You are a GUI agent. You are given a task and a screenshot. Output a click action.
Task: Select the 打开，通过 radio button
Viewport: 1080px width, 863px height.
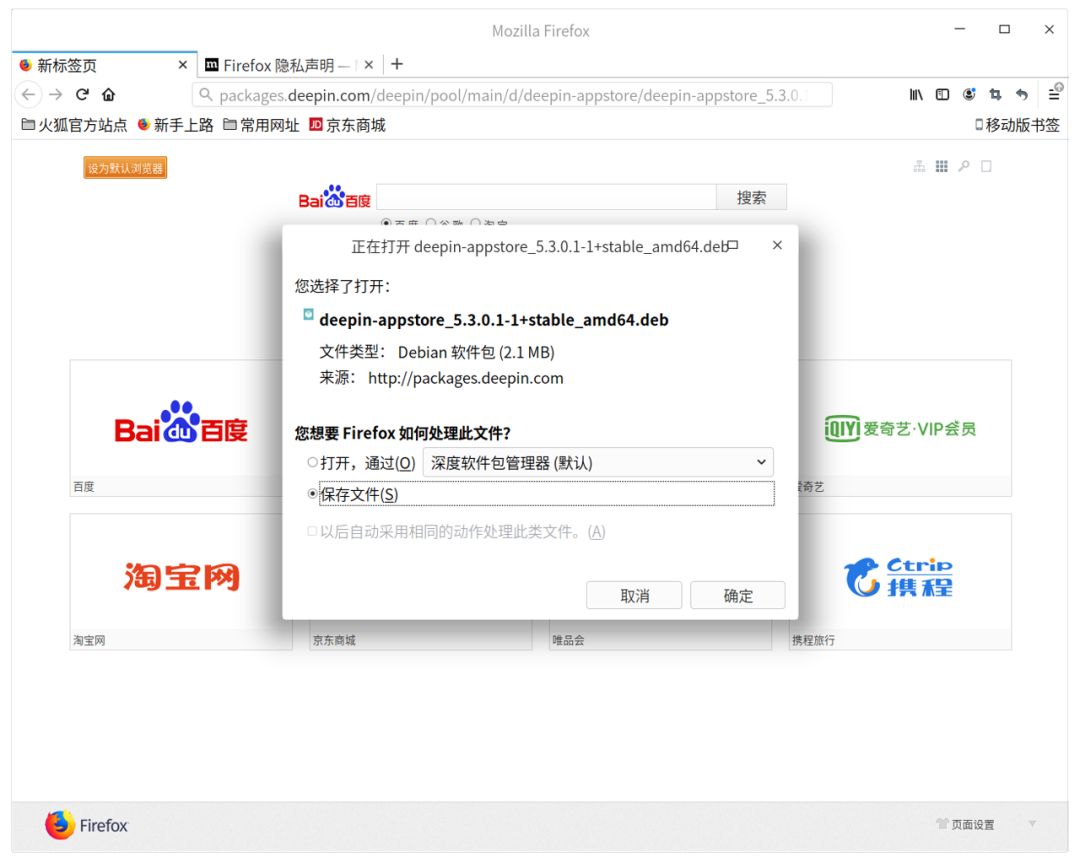(312, 462)
